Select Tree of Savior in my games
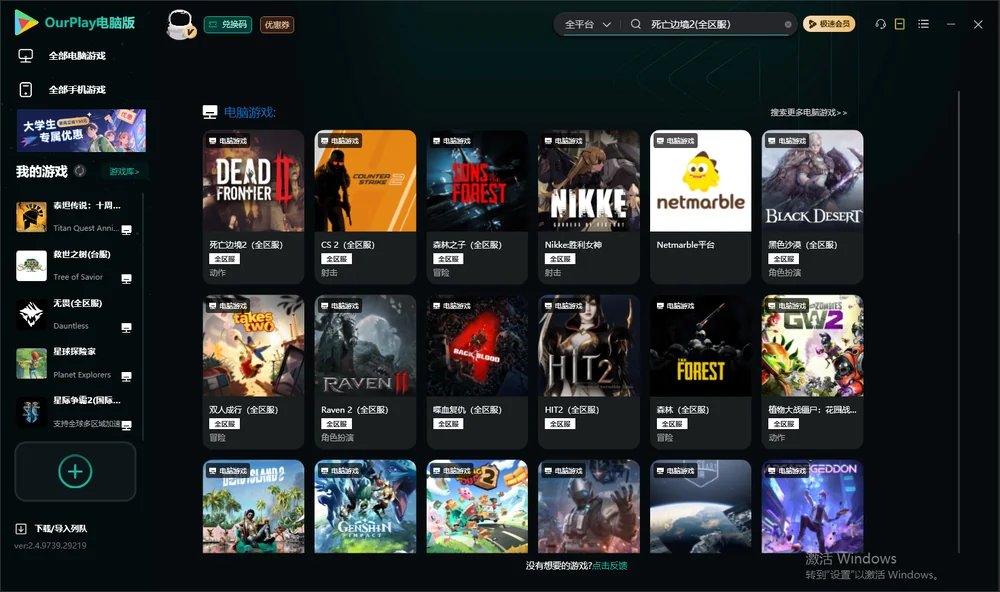 (x=74, y=266)
